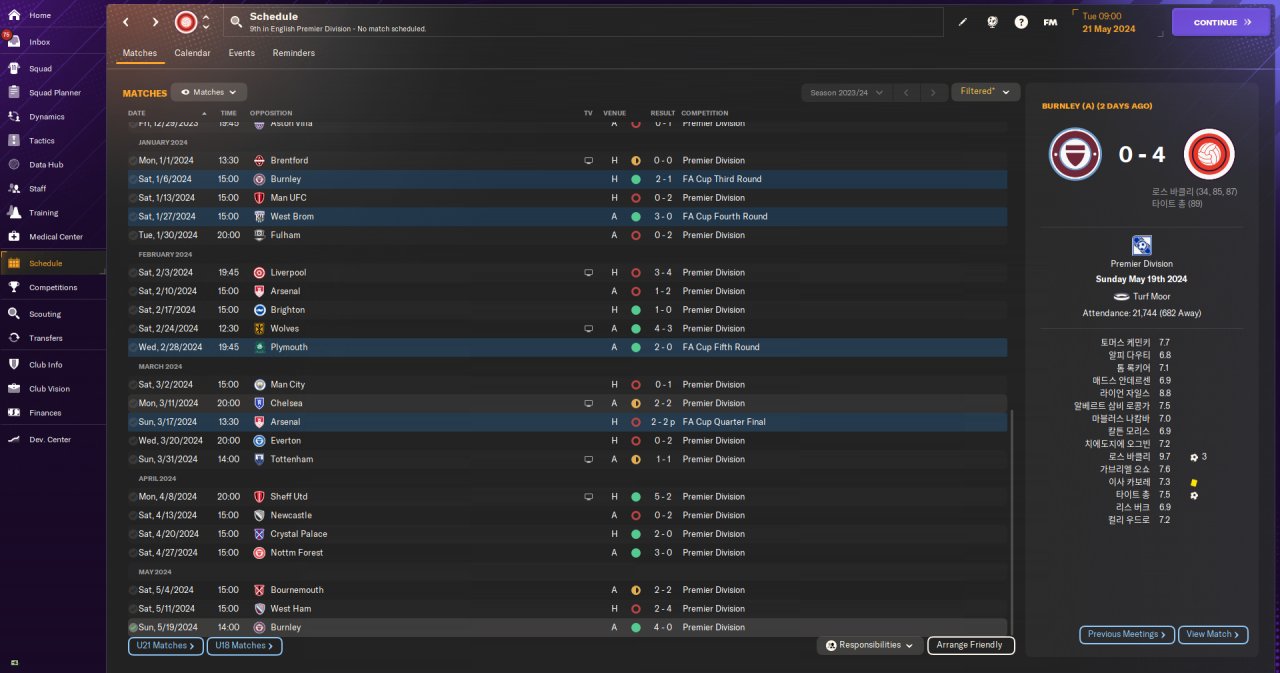Open Squad Planner icon in sidebar
The height and width of the screenshot is (673, 1280).
pyautogui.click(x=14, y=92)
